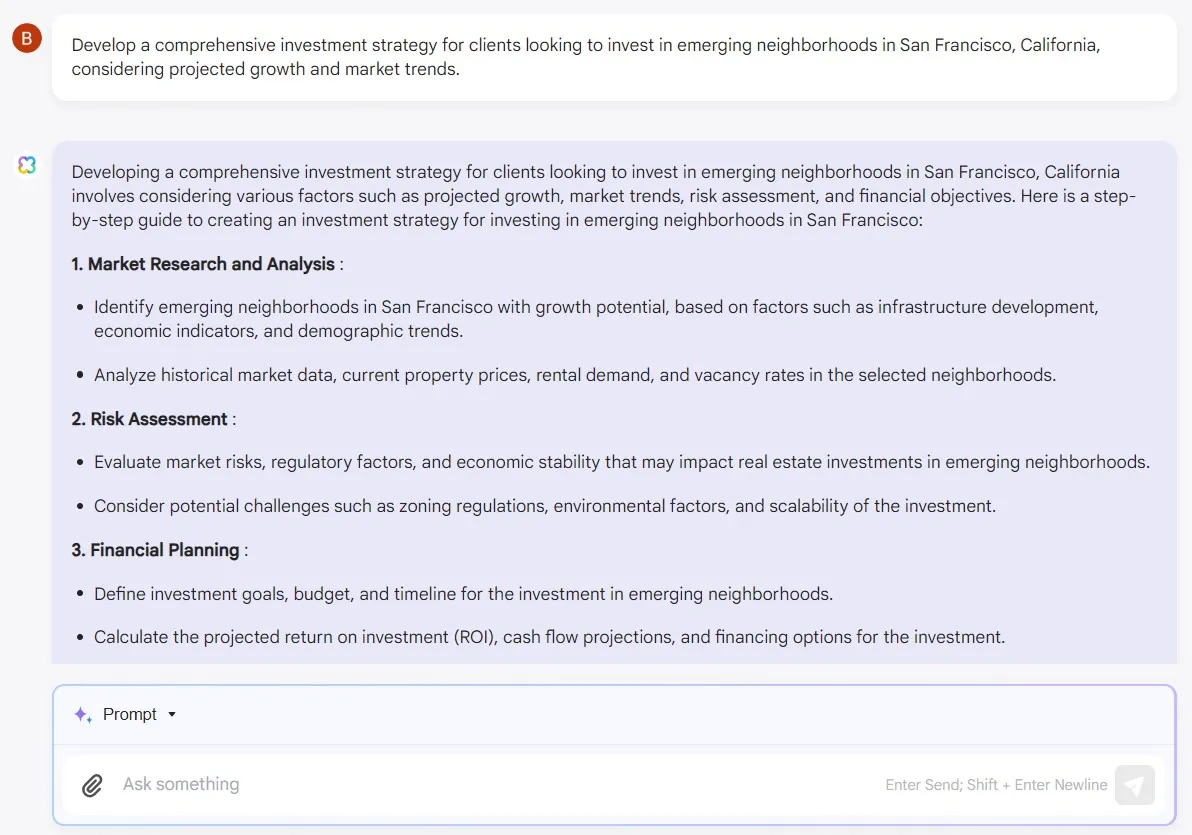Click the 'Consider potential challenges' bullet point

(x=545, y=506)
